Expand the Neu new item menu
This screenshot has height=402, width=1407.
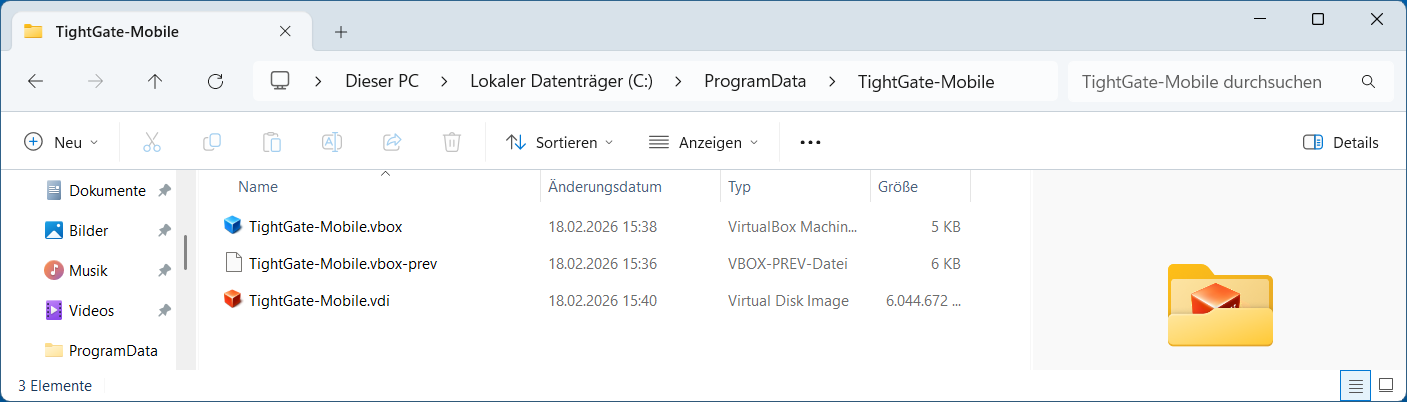pos(62,142)
